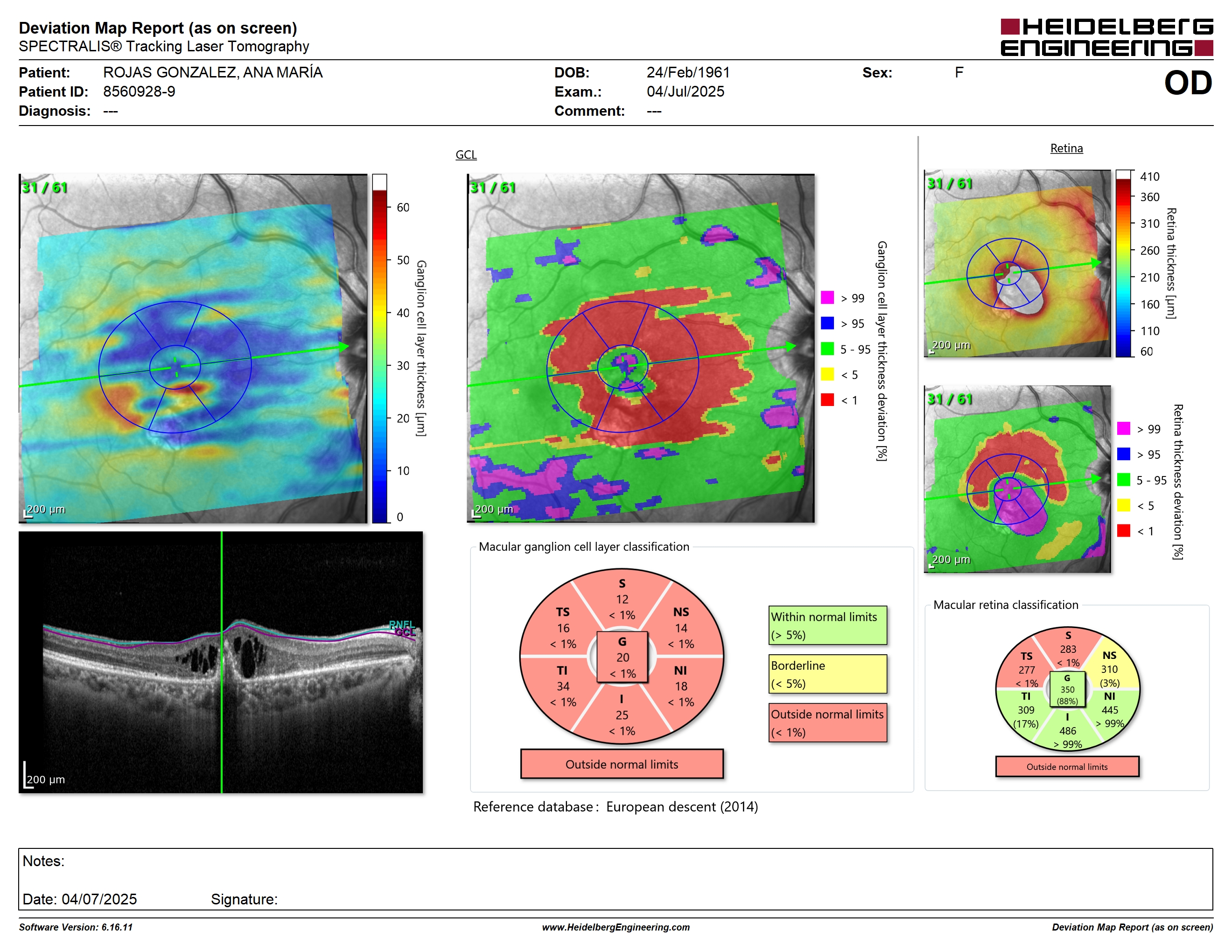Click the retina 'Outside normal limits' result box
The height and width of the screenshot is (952, 1232).
coord(1067,767)
